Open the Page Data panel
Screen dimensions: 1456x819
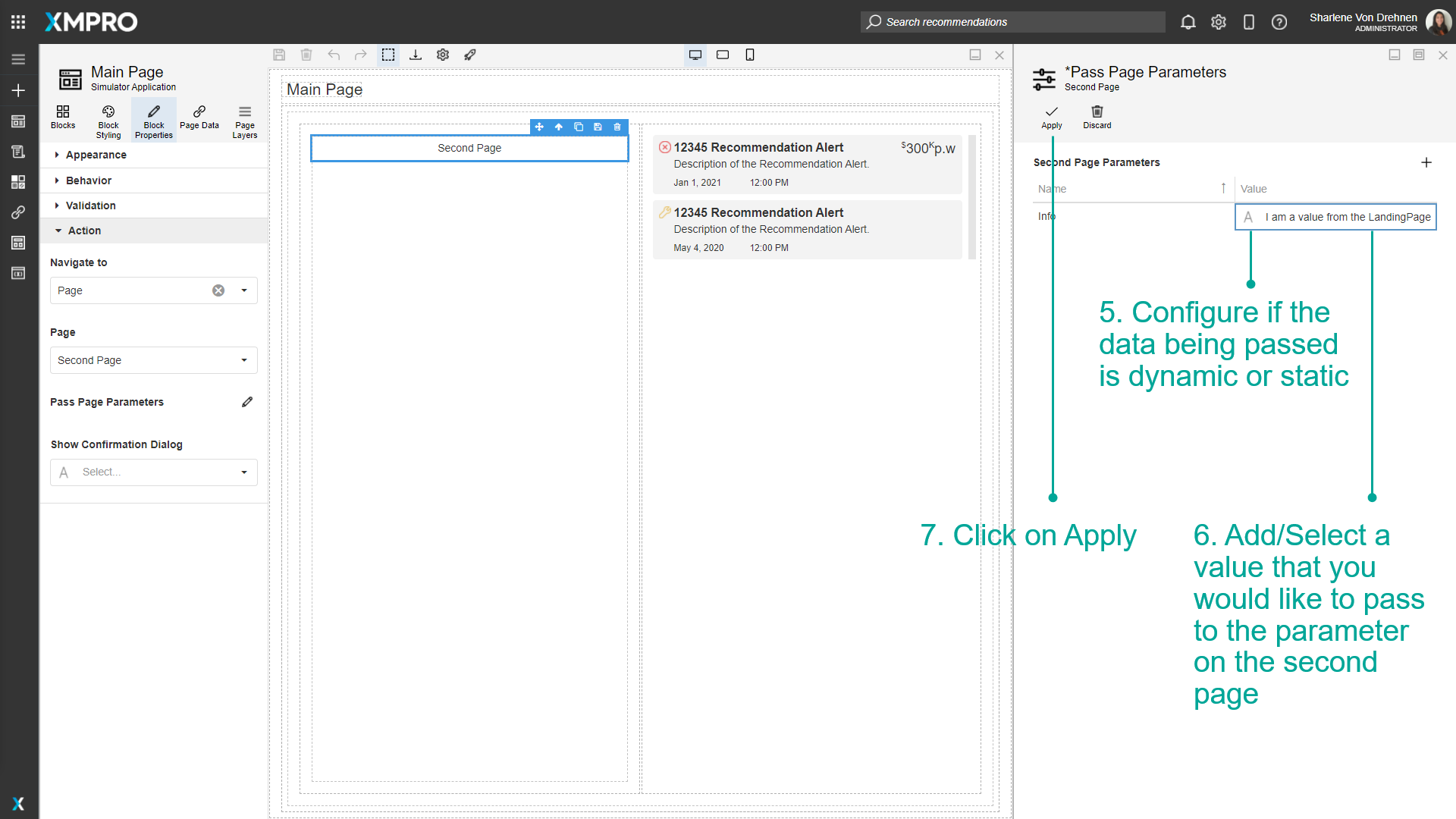pos(199,119)
